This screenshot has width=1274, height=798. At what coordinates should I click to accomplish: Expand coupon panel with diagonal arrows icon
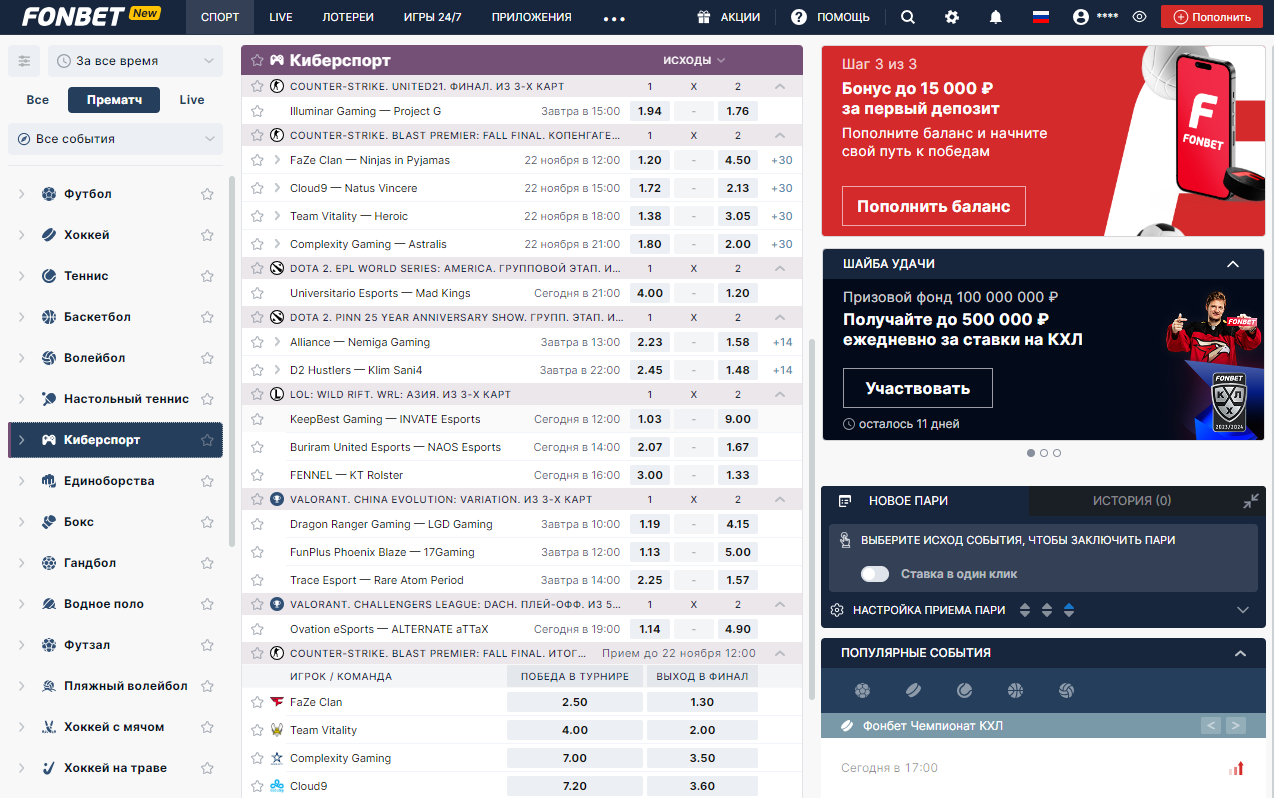[1251, 501]
